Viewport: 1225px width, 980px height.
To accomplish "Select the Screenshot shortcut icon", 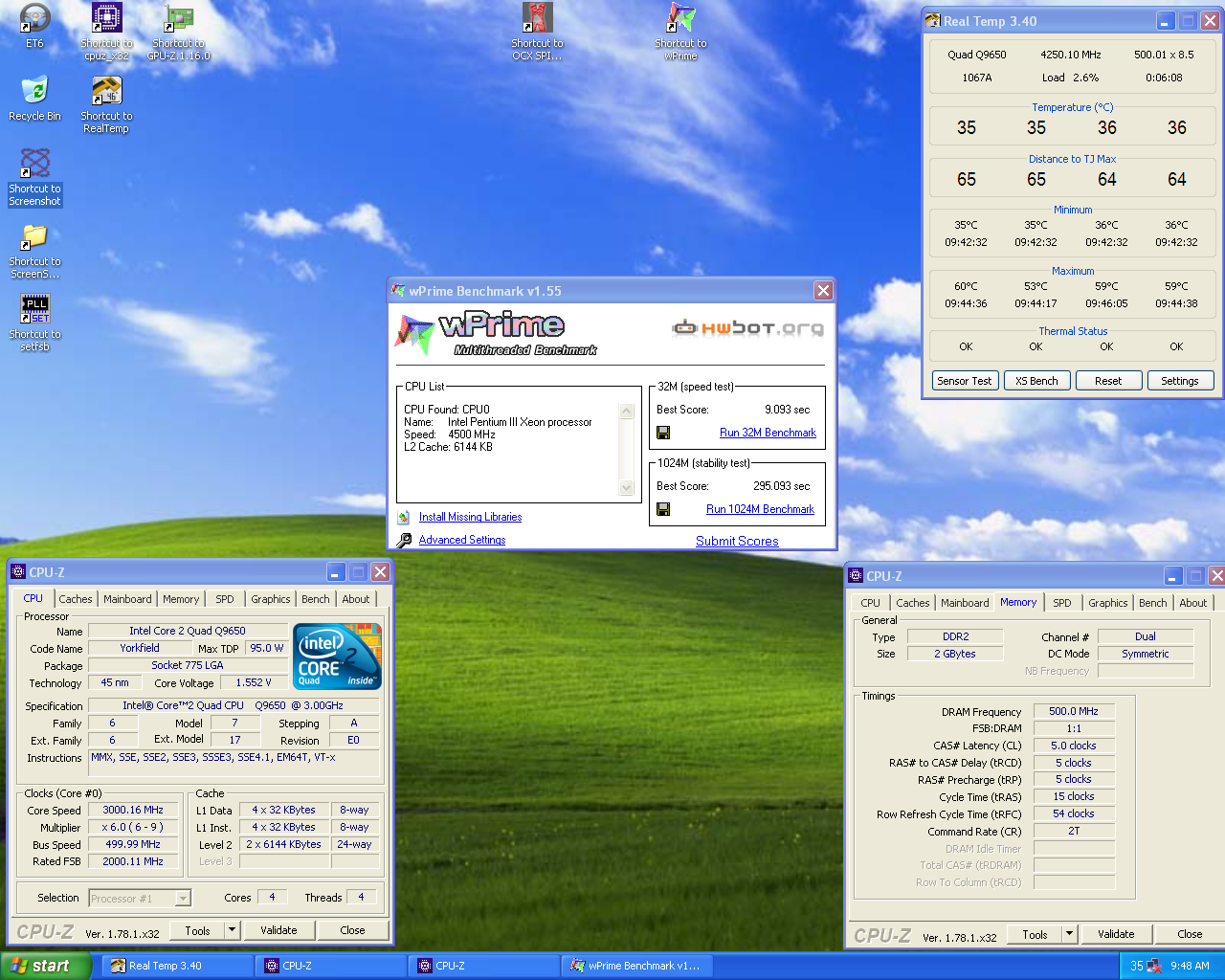I will pos(34,164).
